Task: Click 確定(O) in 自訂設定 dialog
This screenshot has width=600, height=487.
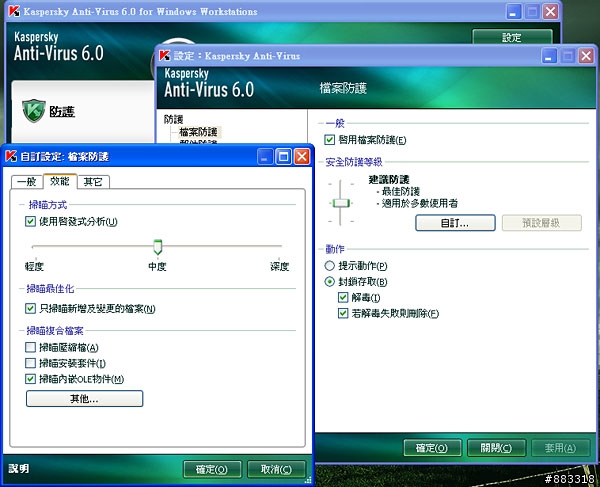Action: 212,469
